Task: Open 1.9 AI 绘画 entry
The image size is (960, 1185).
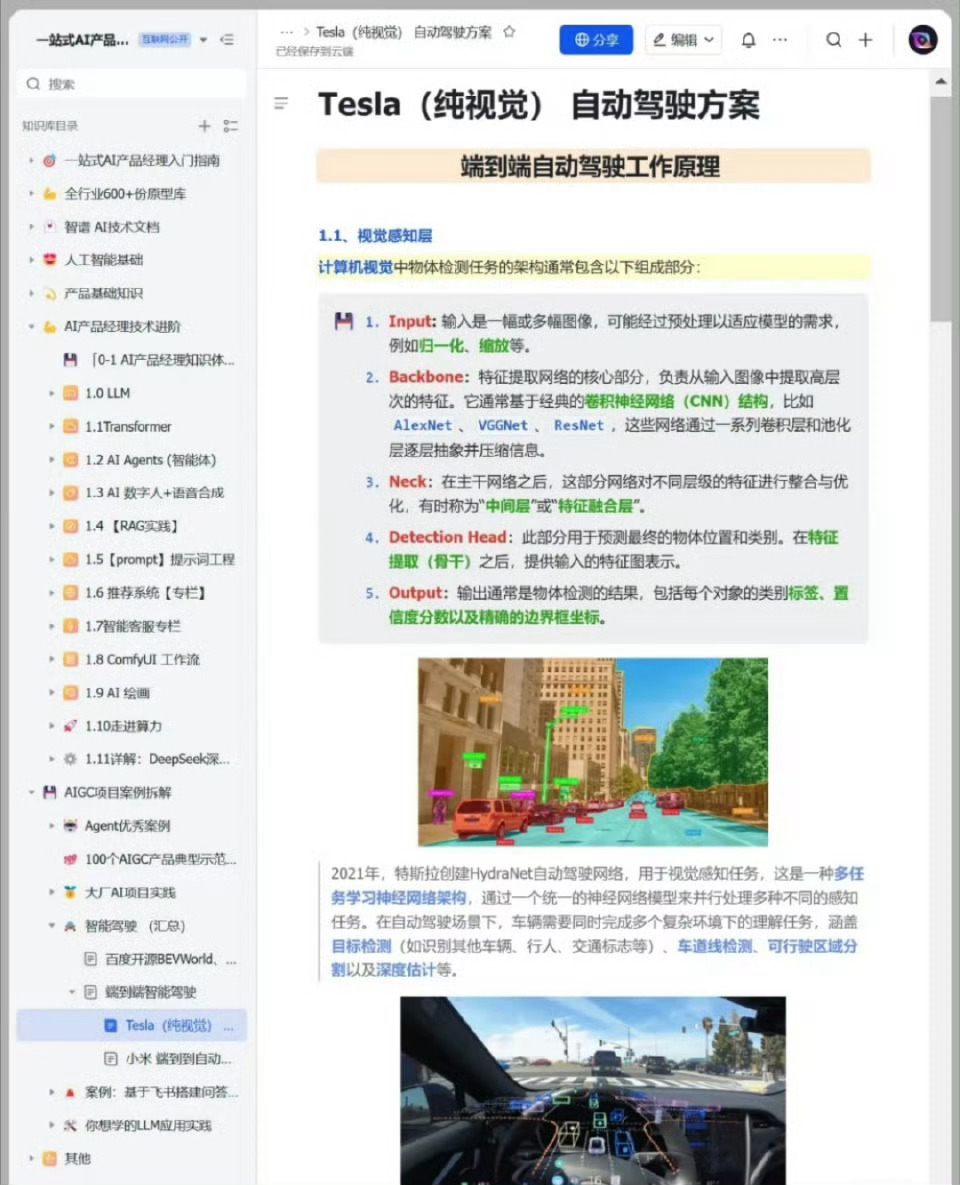Action: (x=117, y=692)
